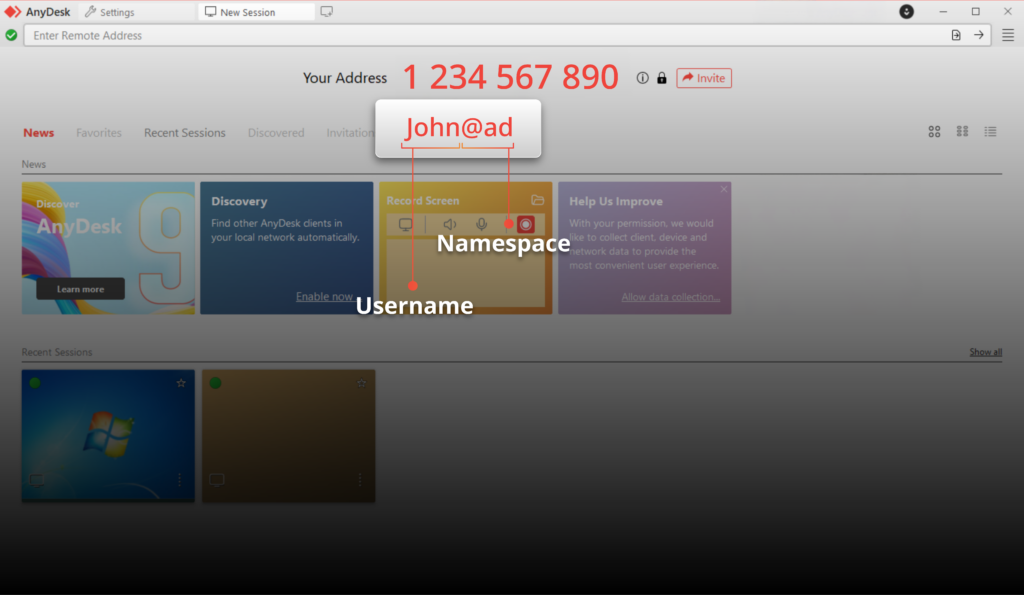Open options menu on second session tile
The height and width of the screenshot is (595, 1024).
[360, 480]
